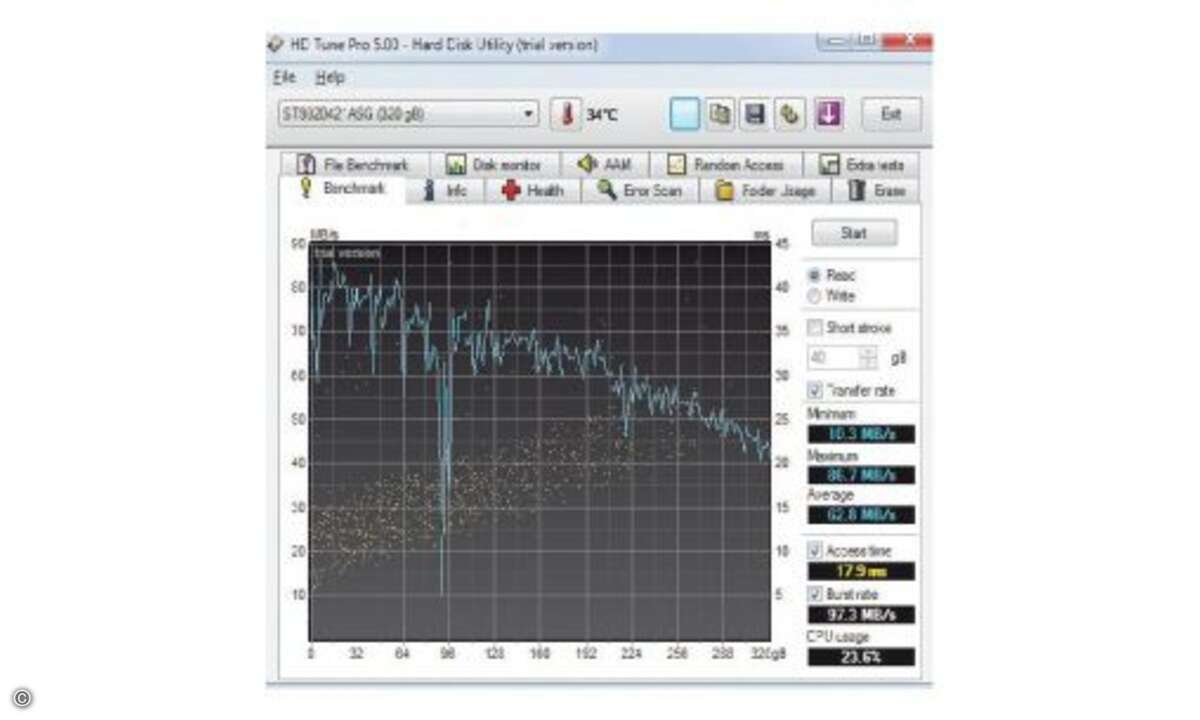Viewport: 1200px width, 720px height.
Task: Open the Extra tests tab
Action: pyautogui.click(x=862, y=165)
